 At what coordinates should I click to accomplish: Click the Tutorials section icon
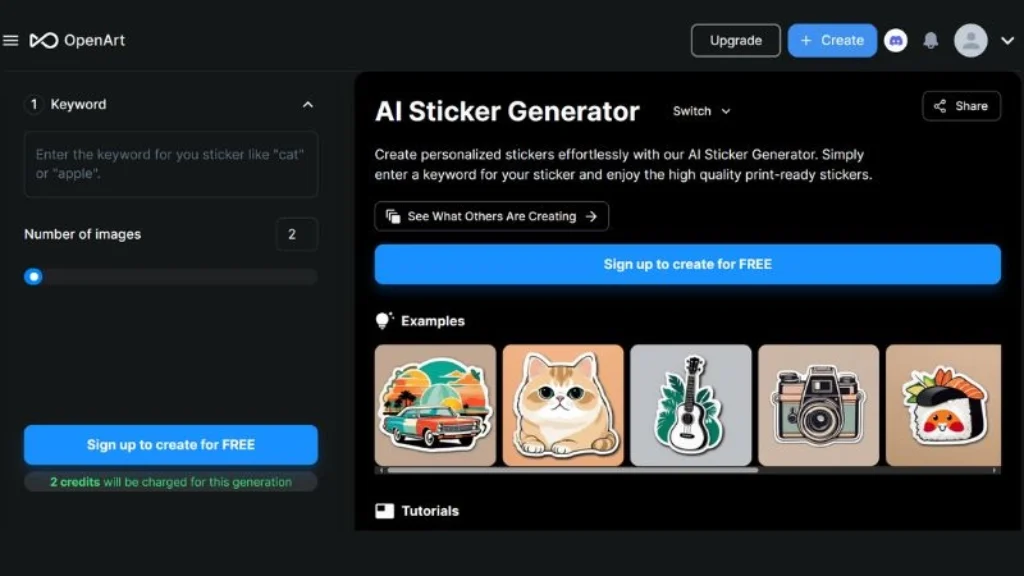[x=385, y=511]
